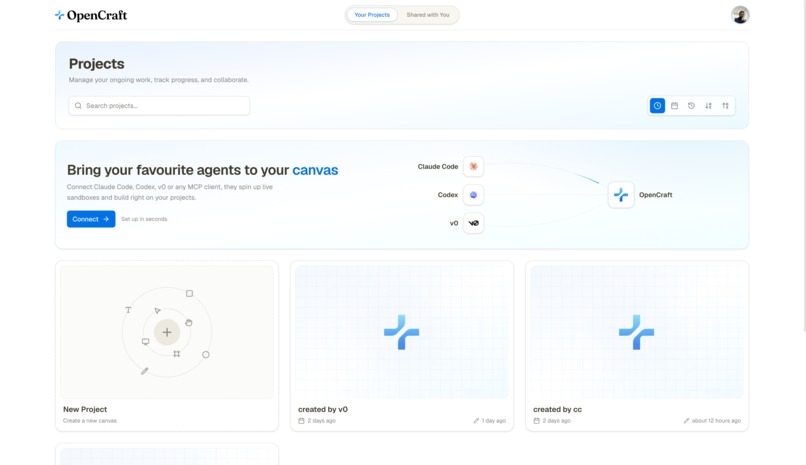Click the 'Claude Code' label

point(437,166)
